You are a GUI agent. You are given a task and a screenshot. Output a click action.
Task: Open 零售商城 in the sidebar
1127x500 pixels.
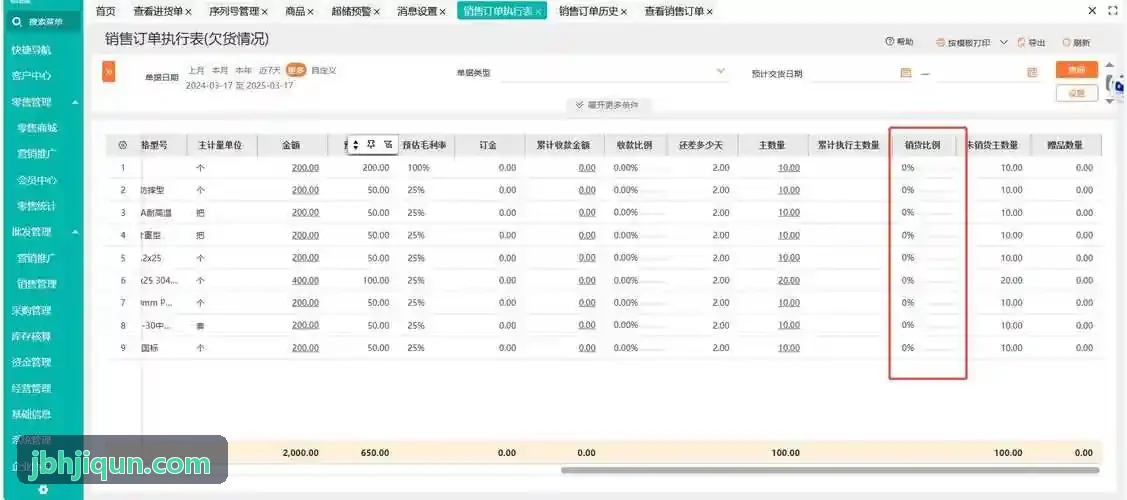pyautogui.click(x=37, y=128)
